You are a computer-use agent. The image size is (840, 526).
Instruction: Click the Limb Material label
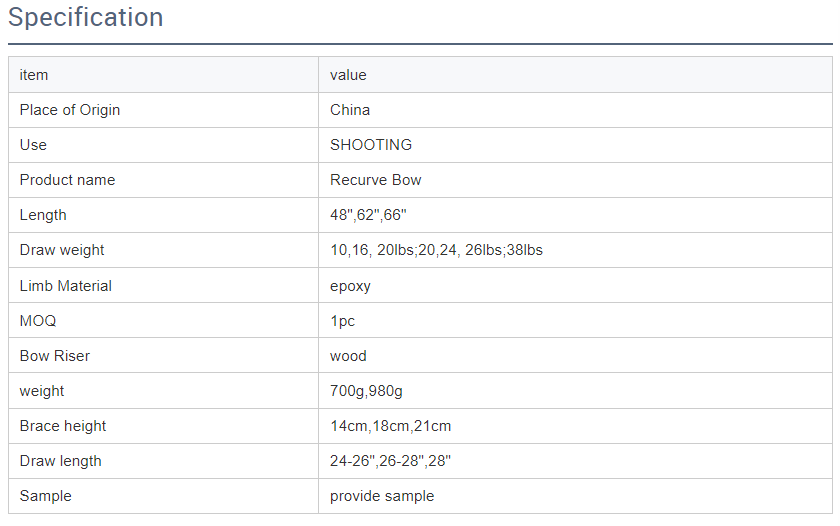point(66,286)
